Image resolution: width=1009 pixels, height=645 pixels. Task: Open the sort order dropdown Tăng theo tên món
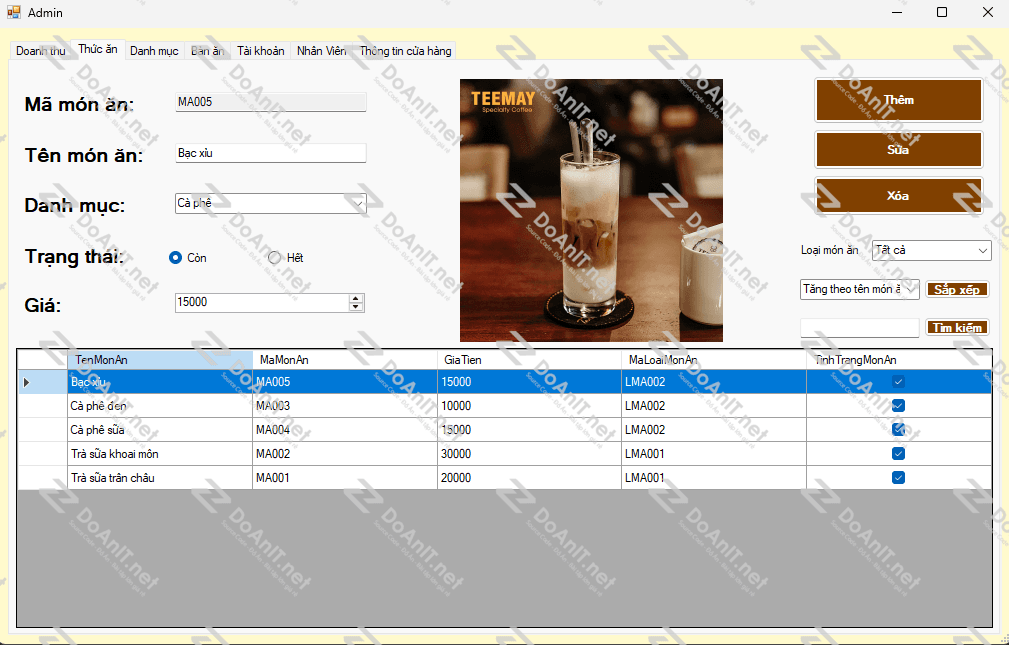point(910,289)
